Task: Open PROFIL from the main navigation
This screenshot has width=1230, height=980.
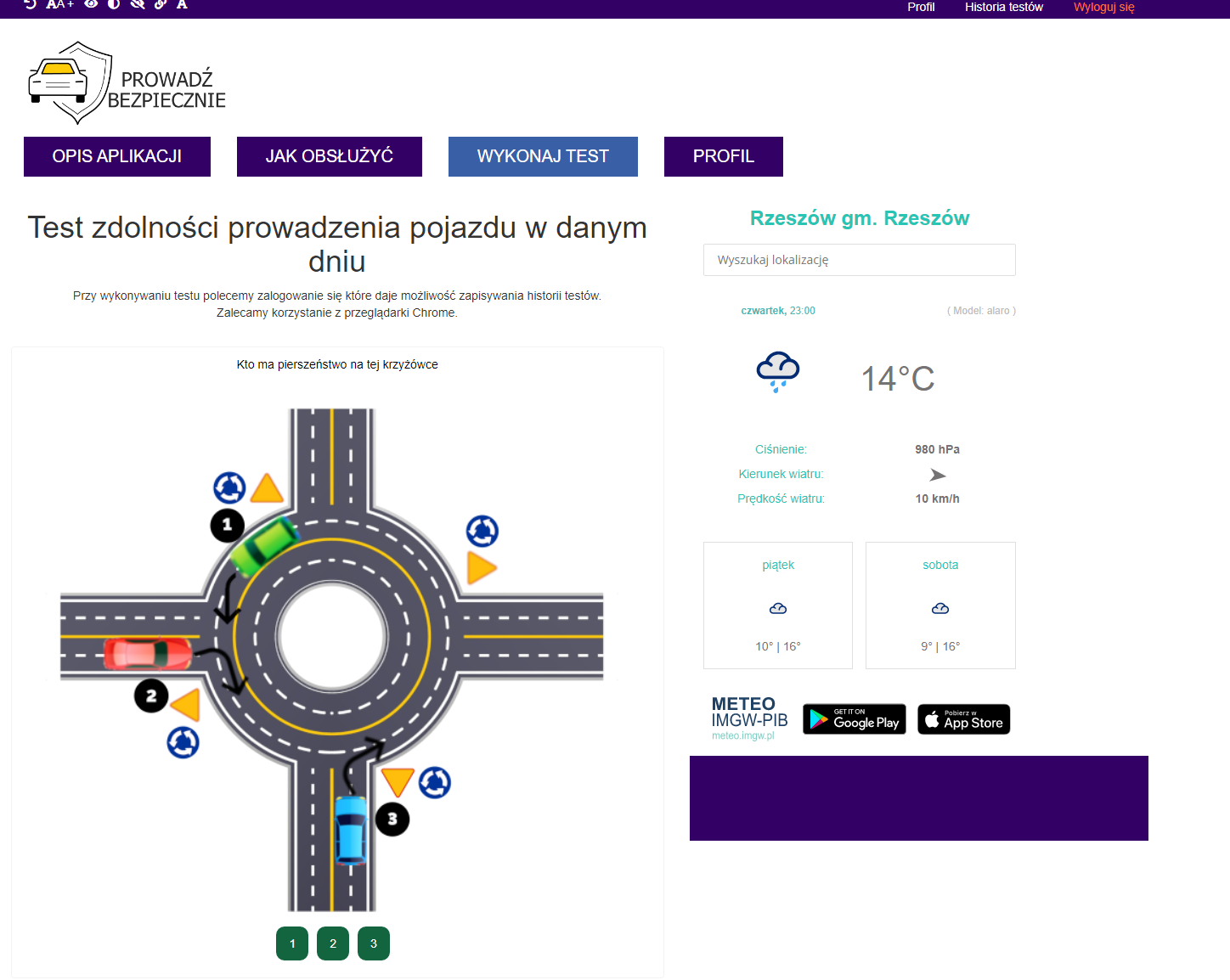Action: point(723,156)
